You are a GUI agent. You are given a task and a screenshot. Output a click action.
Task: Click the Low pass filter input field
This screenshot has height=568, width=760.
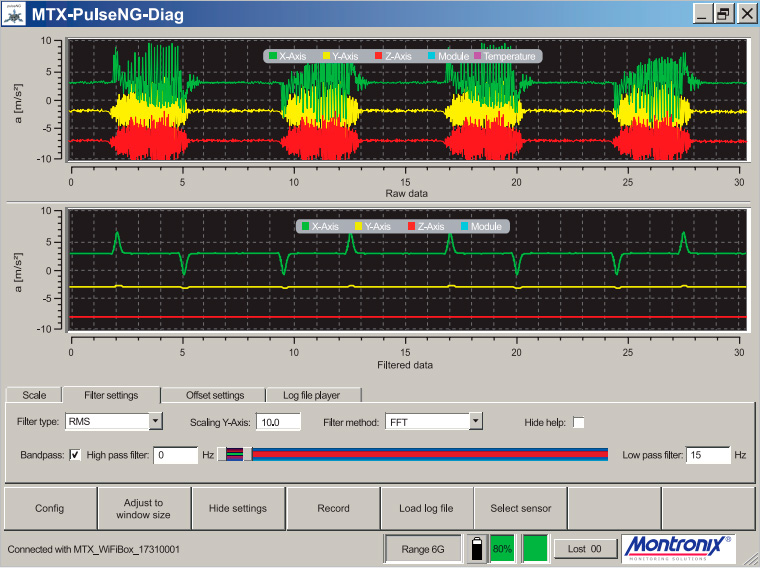708,455
